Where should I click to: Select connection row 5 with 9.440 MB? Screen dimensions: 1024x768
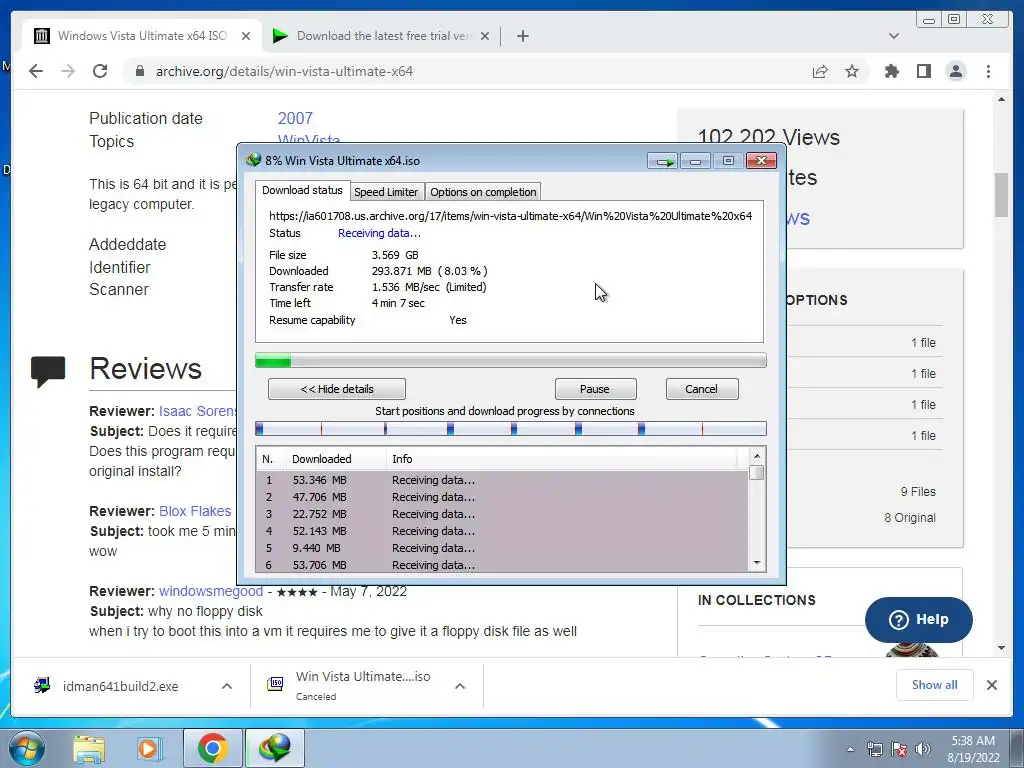click(x=503, y=548)
